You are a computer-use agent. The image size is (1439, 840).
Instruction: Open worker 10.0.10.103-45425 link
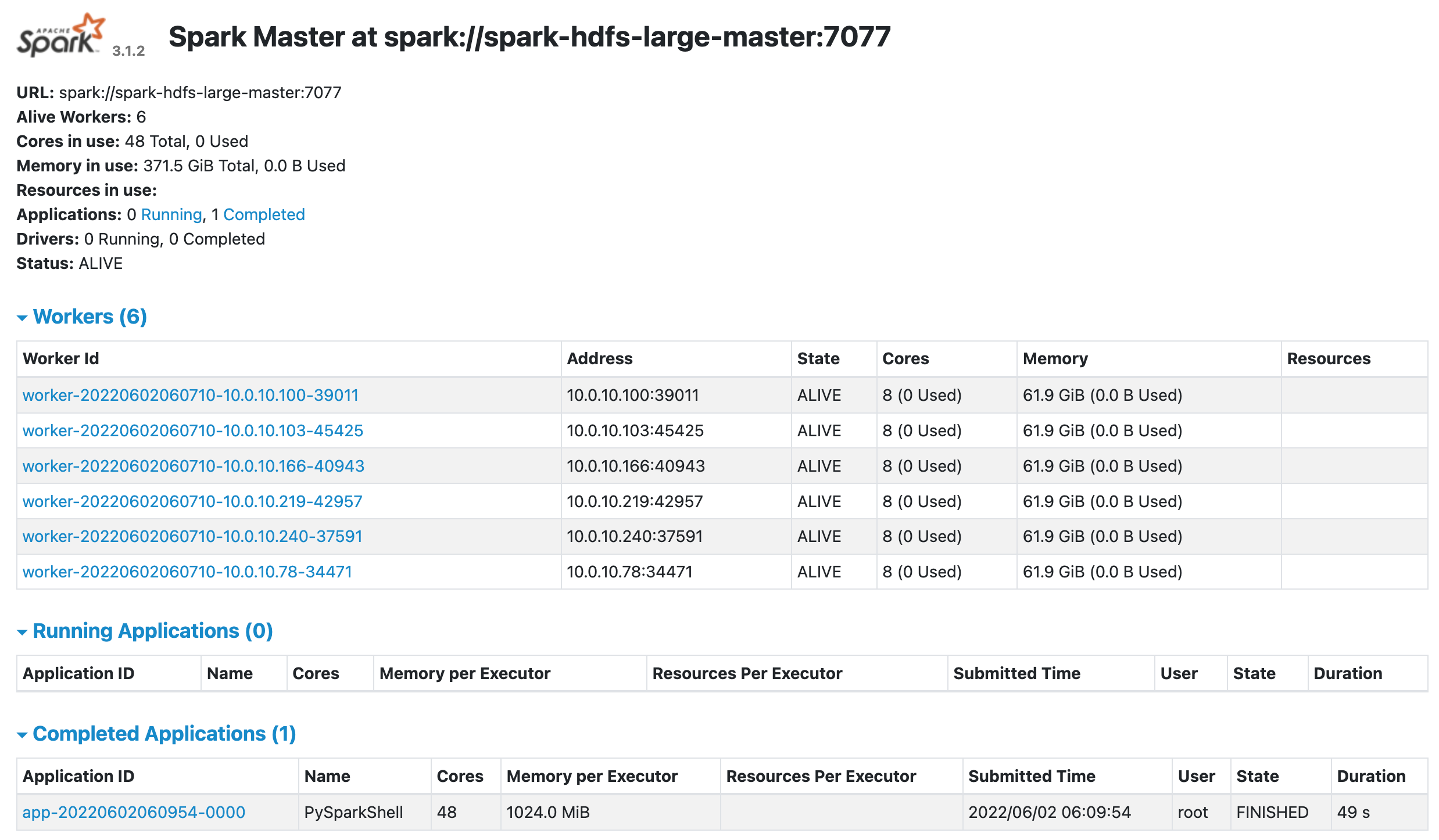point(193,430)
